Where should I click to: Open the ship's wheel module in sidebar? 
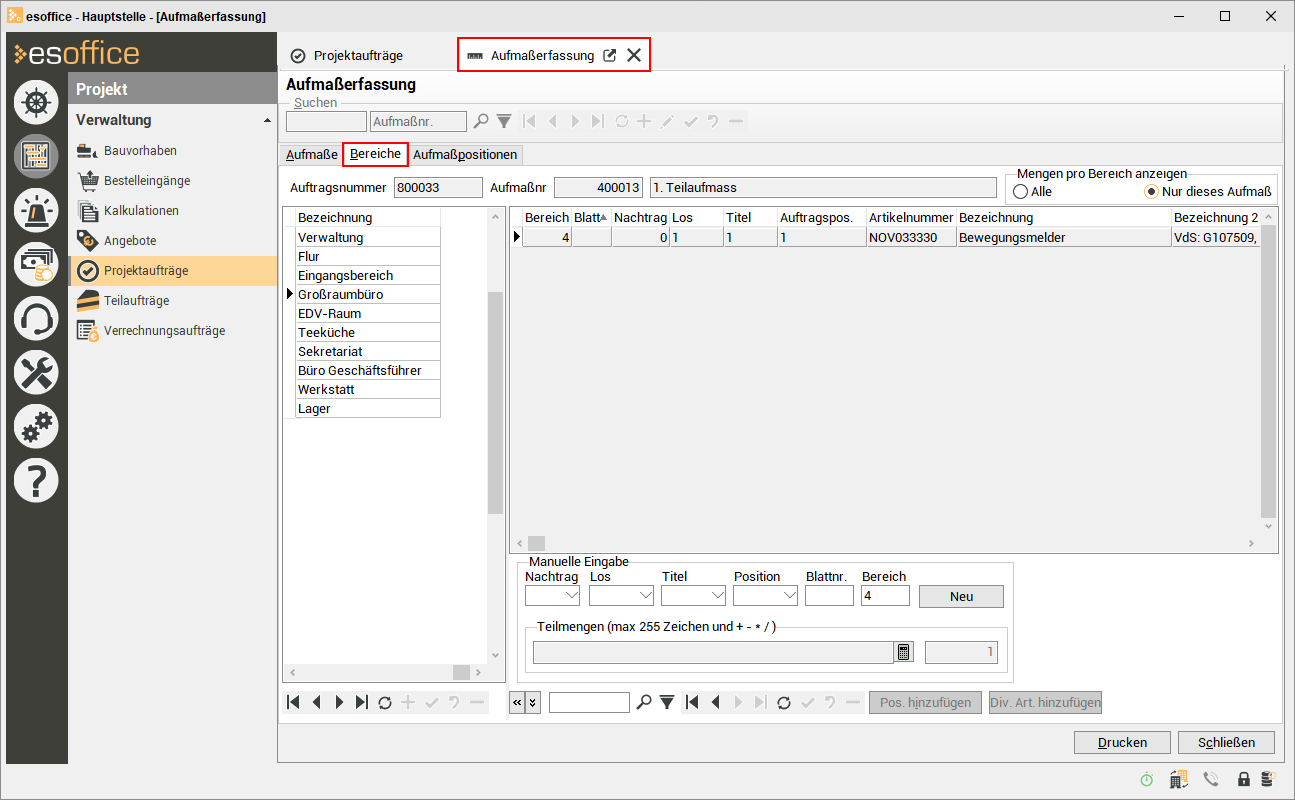(36, 102)
